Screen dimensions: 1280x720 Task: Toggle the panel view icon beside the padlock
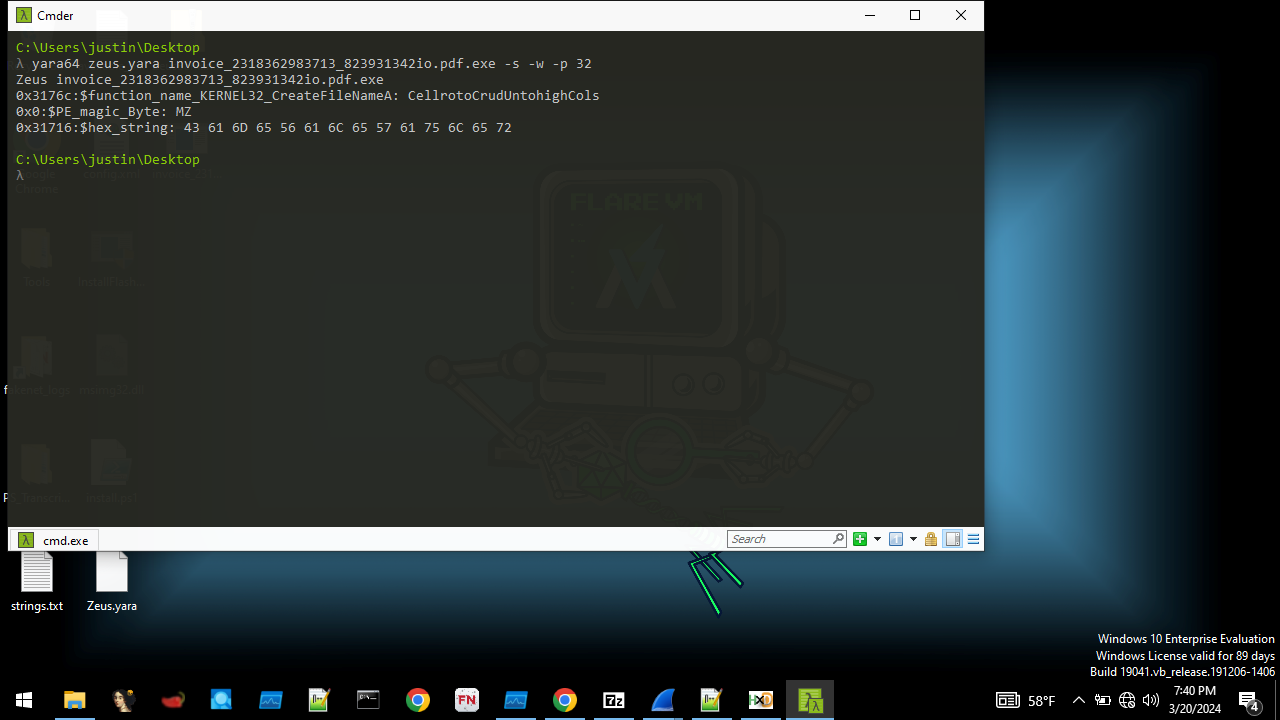[x=953, y=539]
